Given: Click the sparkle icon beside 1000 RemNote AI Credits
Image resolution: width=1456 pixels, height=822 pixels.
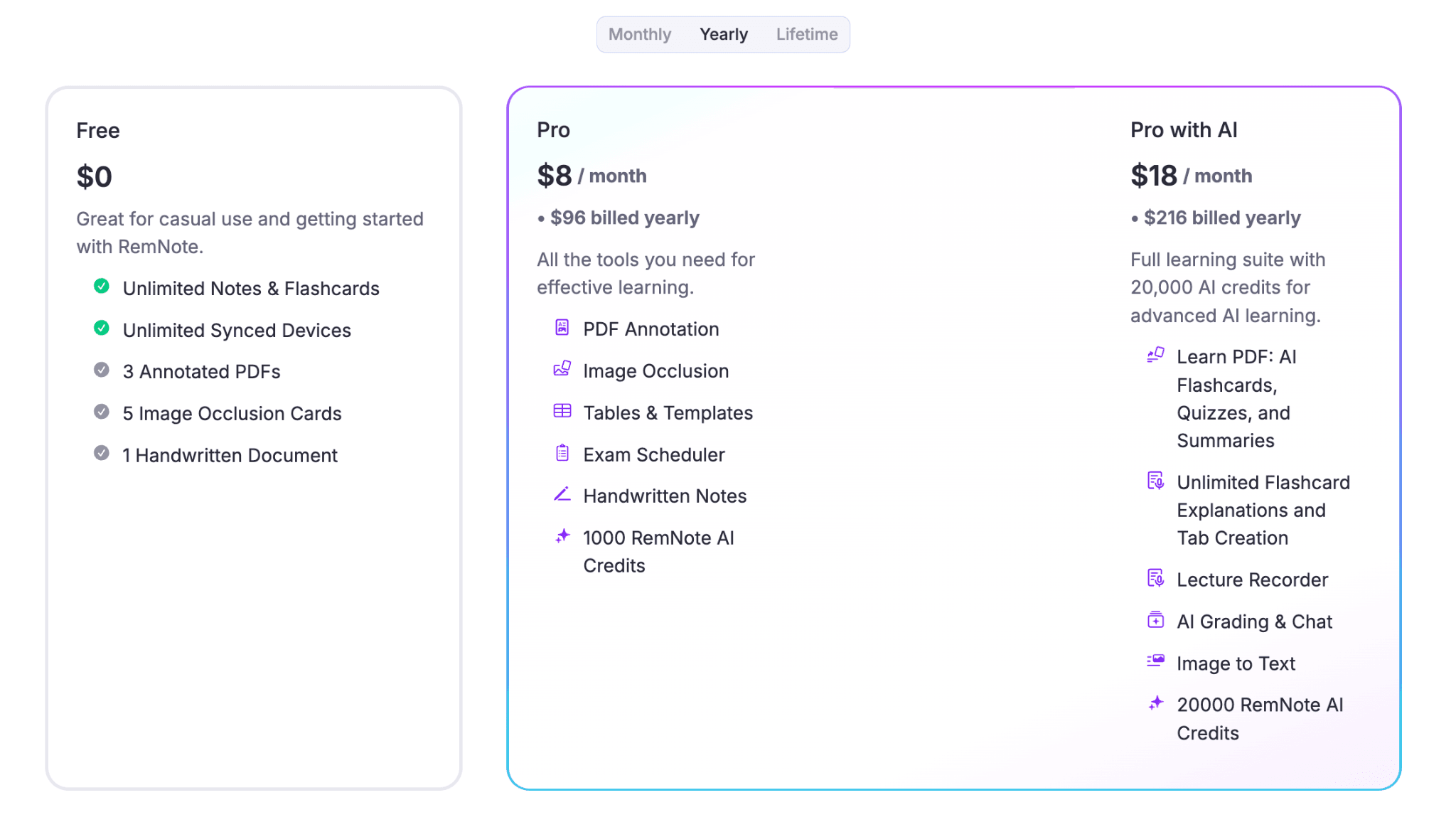Looking at the screenshot, I should 562,536.
